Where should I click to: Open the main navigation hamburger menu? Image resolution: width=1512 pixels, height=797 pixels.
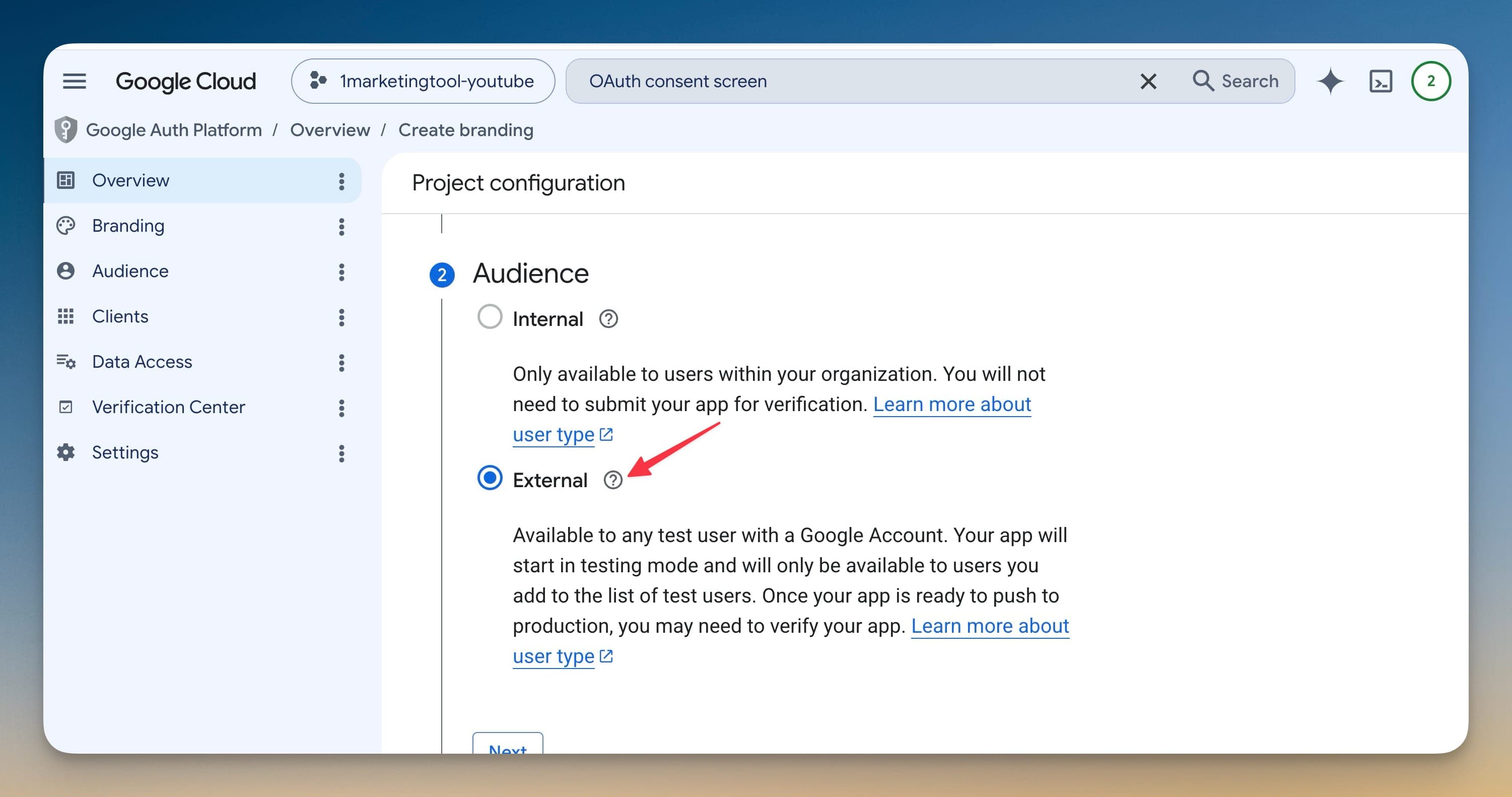(75, 81)
